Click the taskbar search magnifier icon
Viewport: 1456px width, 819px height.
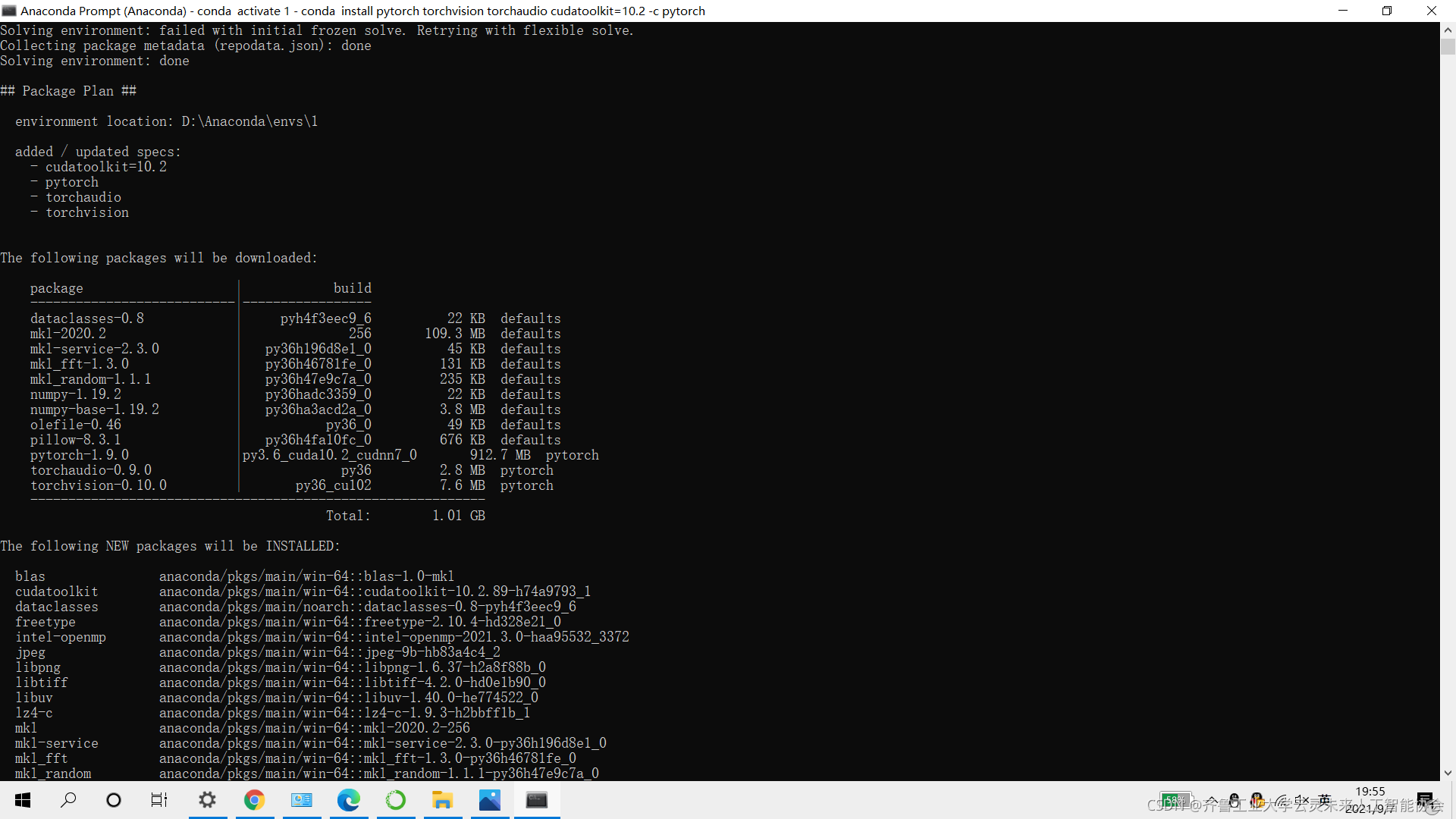point(68,800)
